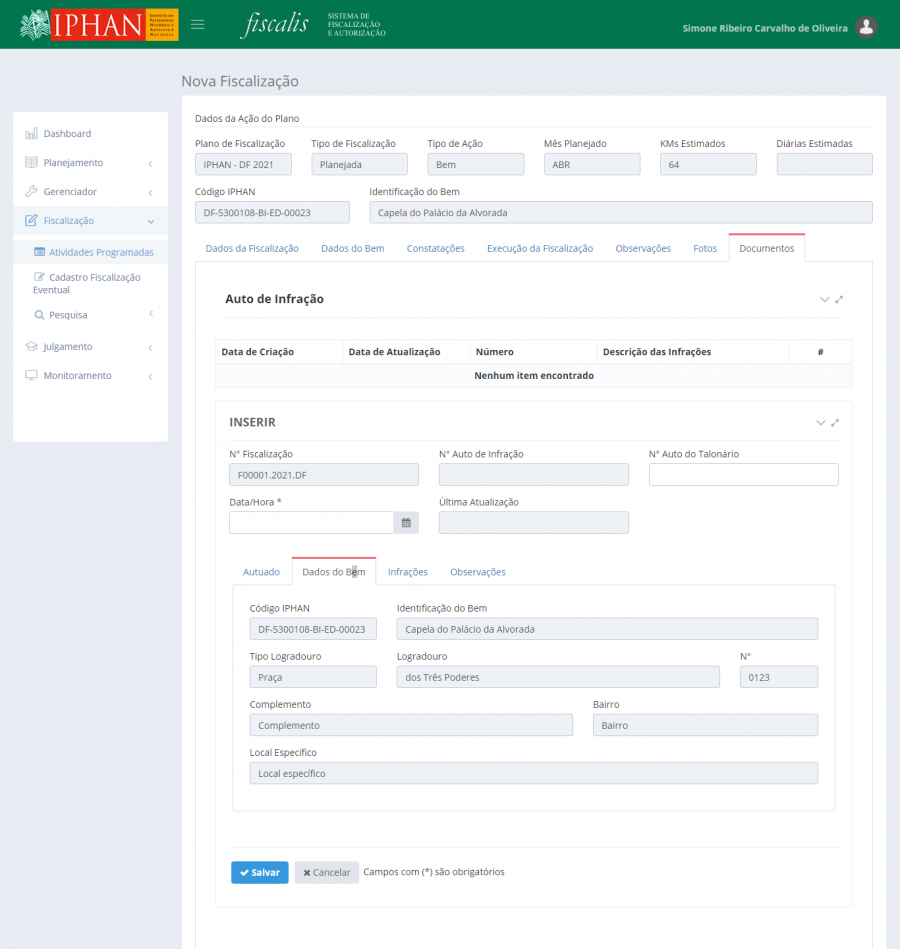This screenshot has height=949, width=900.
Task: Click the Pesquisa magnifier icon
Action: point(39,315)
